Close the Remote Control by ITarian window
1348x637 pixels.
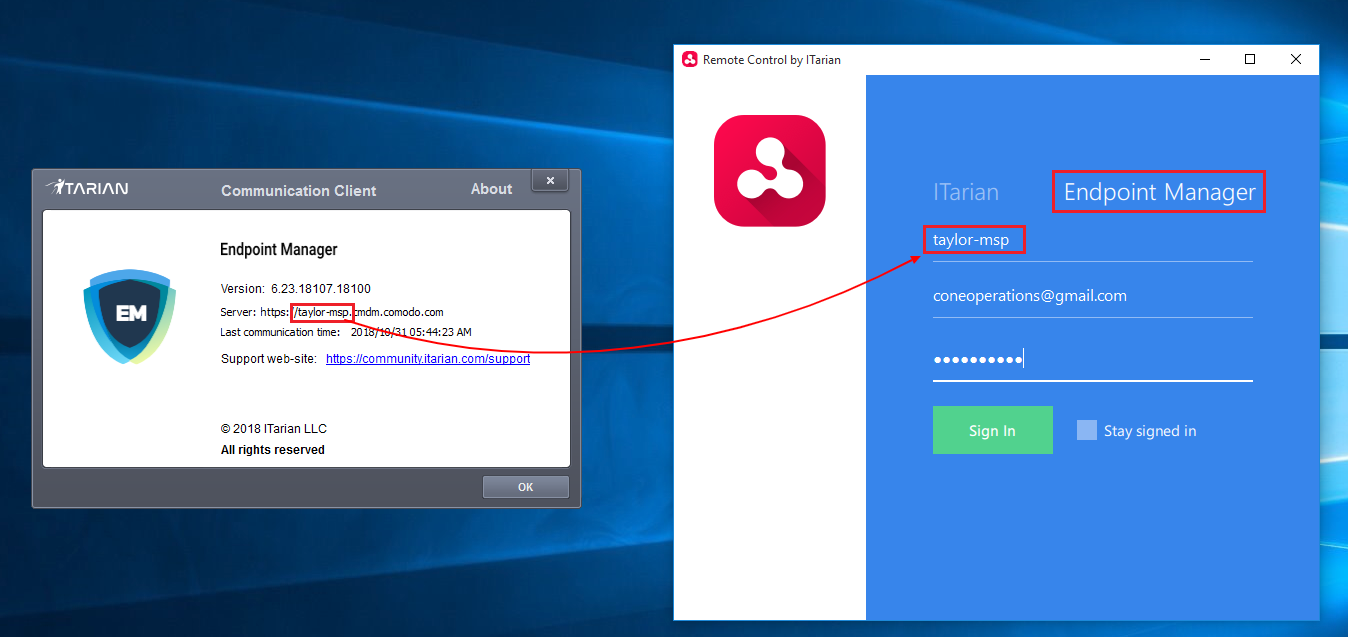click(1296, 60)
